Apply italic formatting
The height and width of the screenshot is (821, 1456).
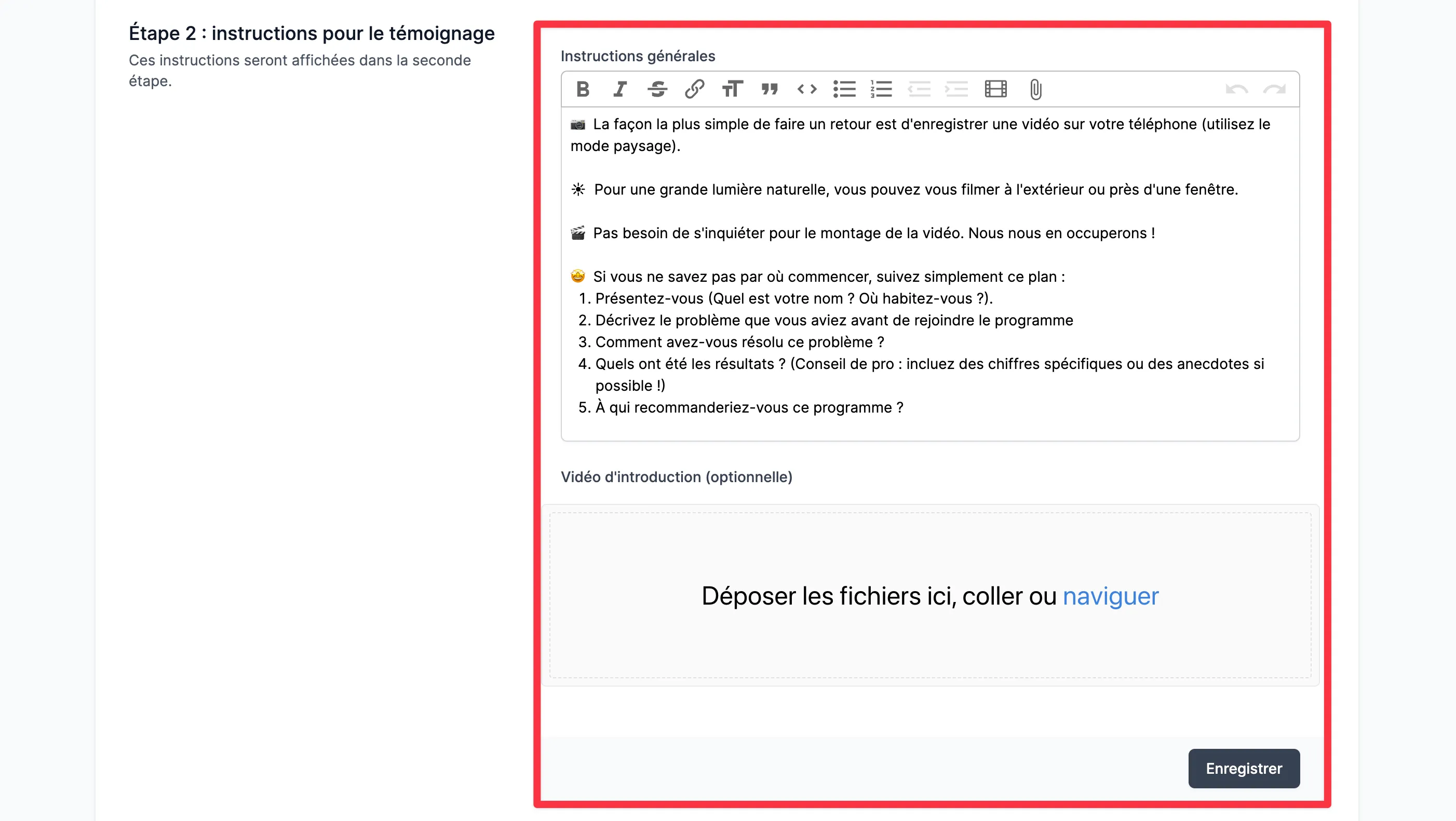point(620,89)
